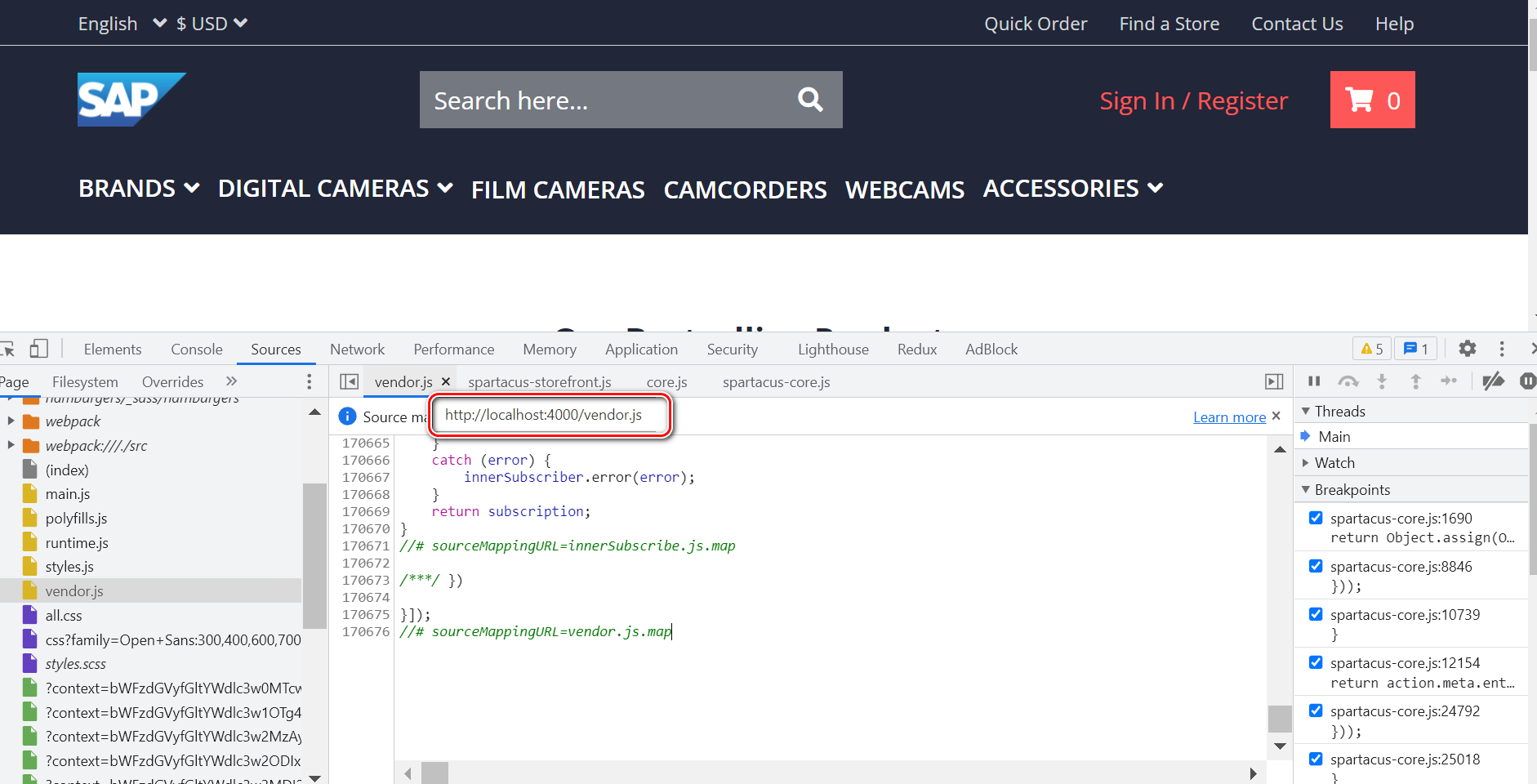Image resolution: width=1537 pixels, height=784 pixels.
Task: Open DevTools three-dot customize menu
Action: [1501, 349]
